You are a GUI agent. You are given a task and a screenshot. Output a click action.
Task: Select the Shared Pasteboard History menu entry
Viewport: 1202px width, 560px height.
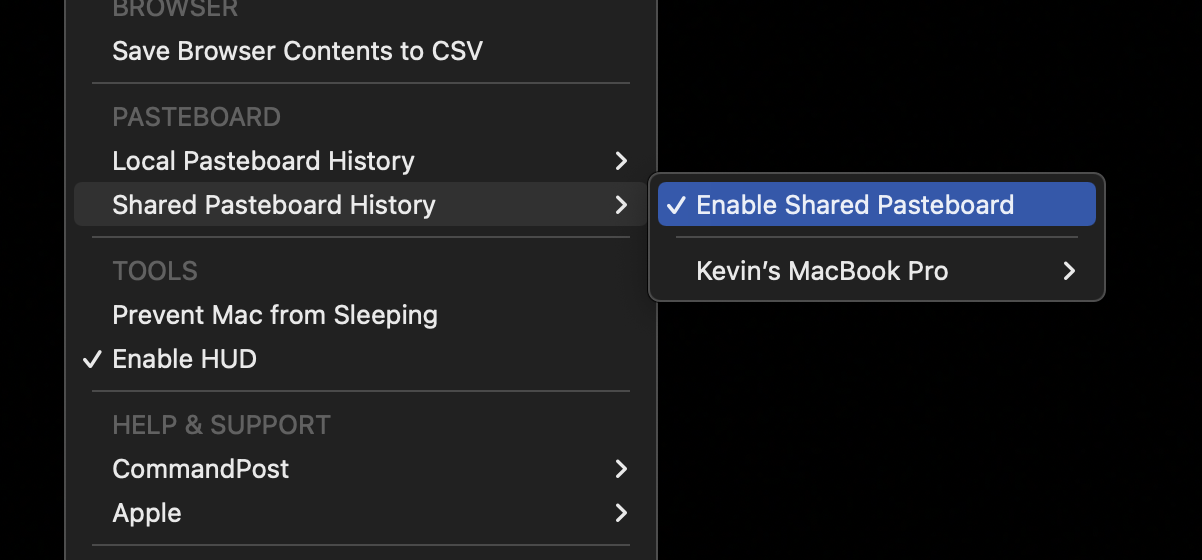point(361,205)
